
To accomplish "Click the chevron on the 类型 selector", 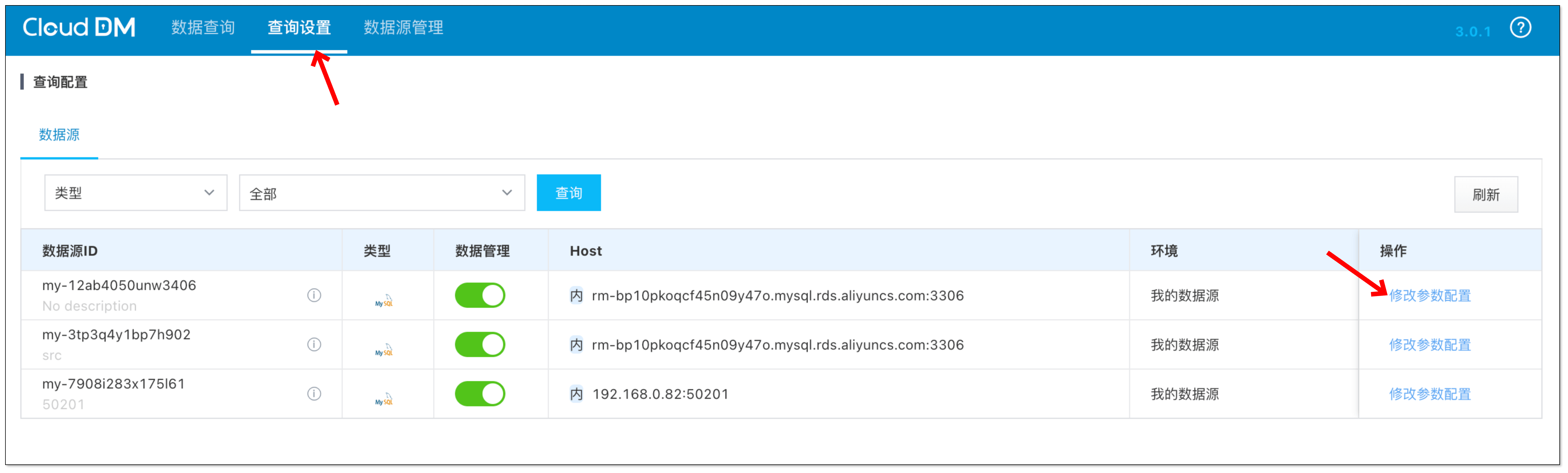I will (x=209, y=192).
